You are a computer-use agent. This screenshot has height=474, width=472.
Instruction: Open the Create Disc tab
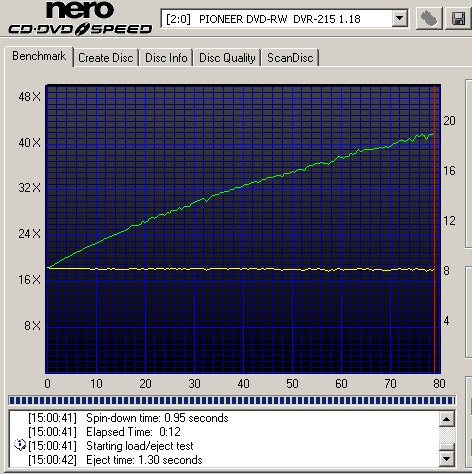coord(106,58)
